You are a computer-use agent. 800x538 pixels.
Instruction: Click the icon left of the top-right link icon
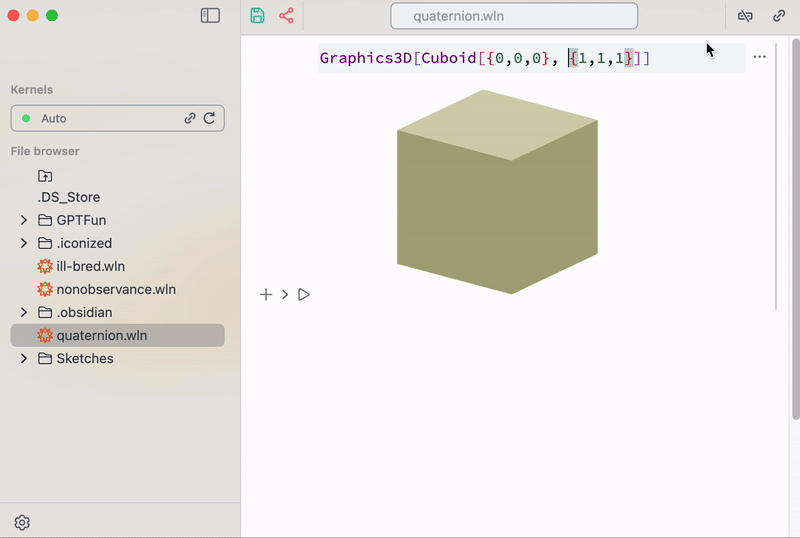click(x=745, y=16)
